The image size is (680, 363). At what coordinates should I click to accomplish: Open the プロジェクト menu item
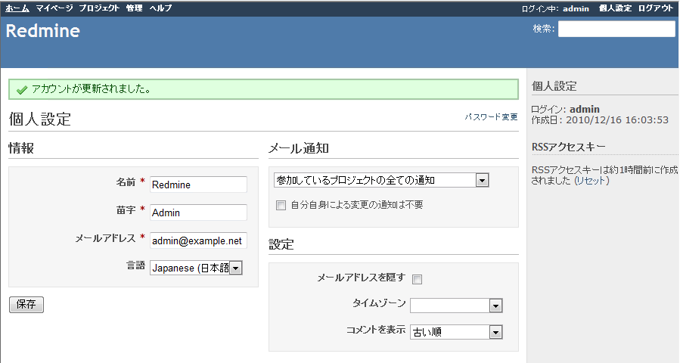click(99, 8)
